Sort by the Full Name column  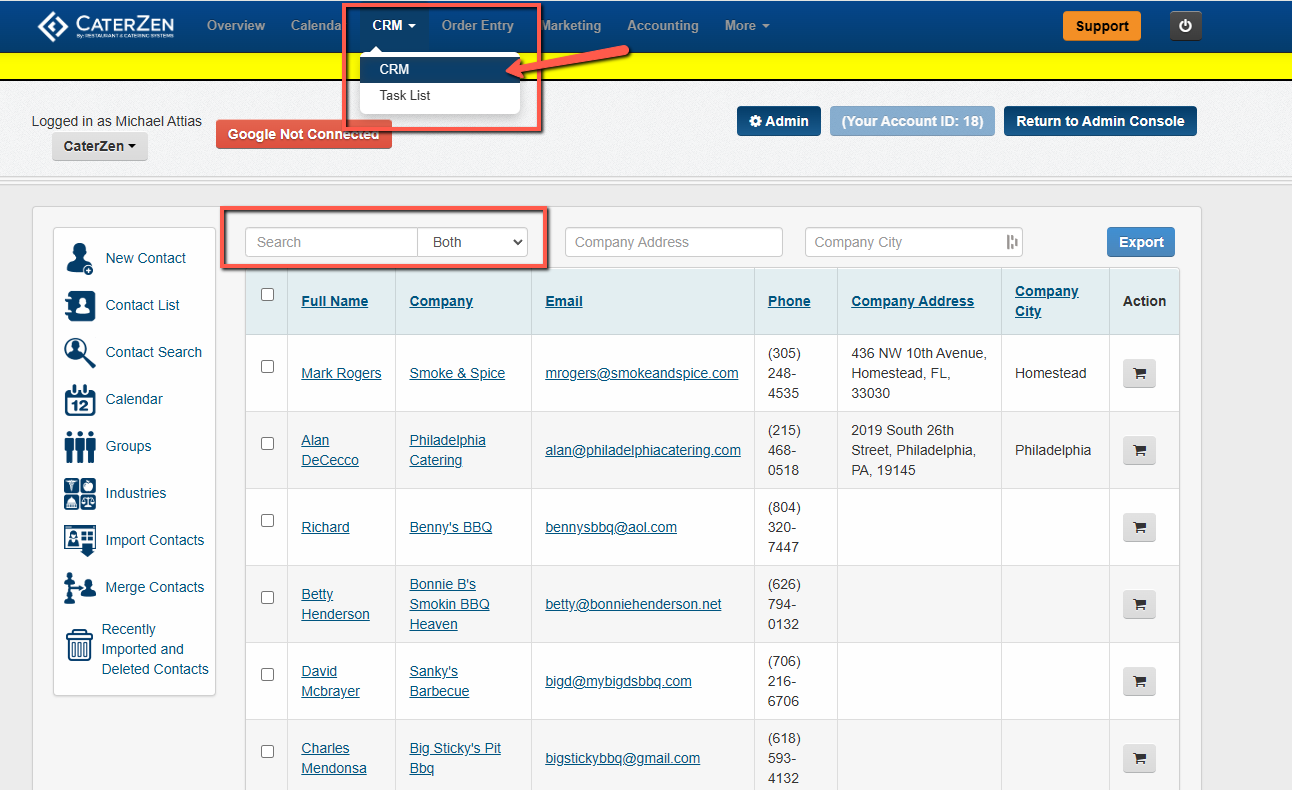[335, 301]
